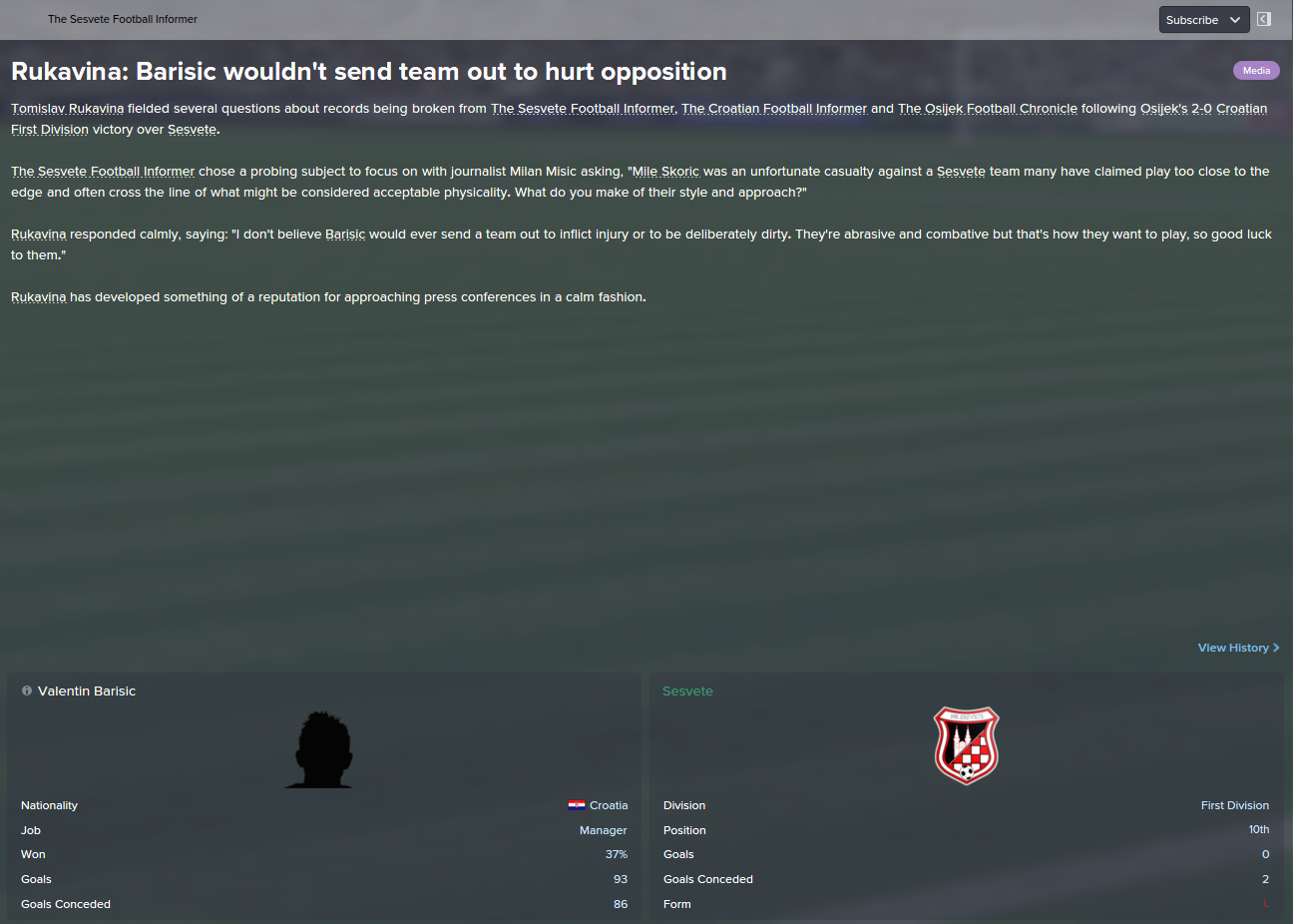Click Valentin Barisic's silhouette portrait

pos(320,749)
